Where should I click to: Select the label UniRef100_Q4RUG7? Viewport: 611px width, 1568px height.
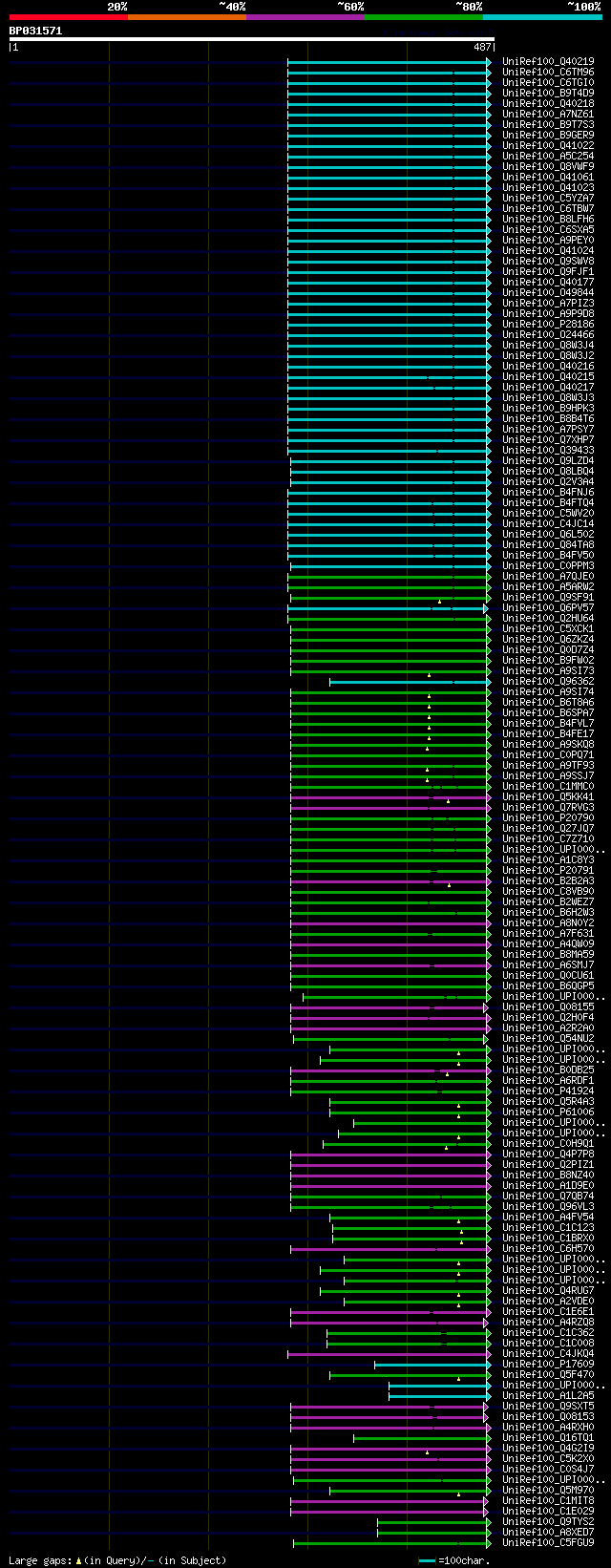pos(548,1291)
